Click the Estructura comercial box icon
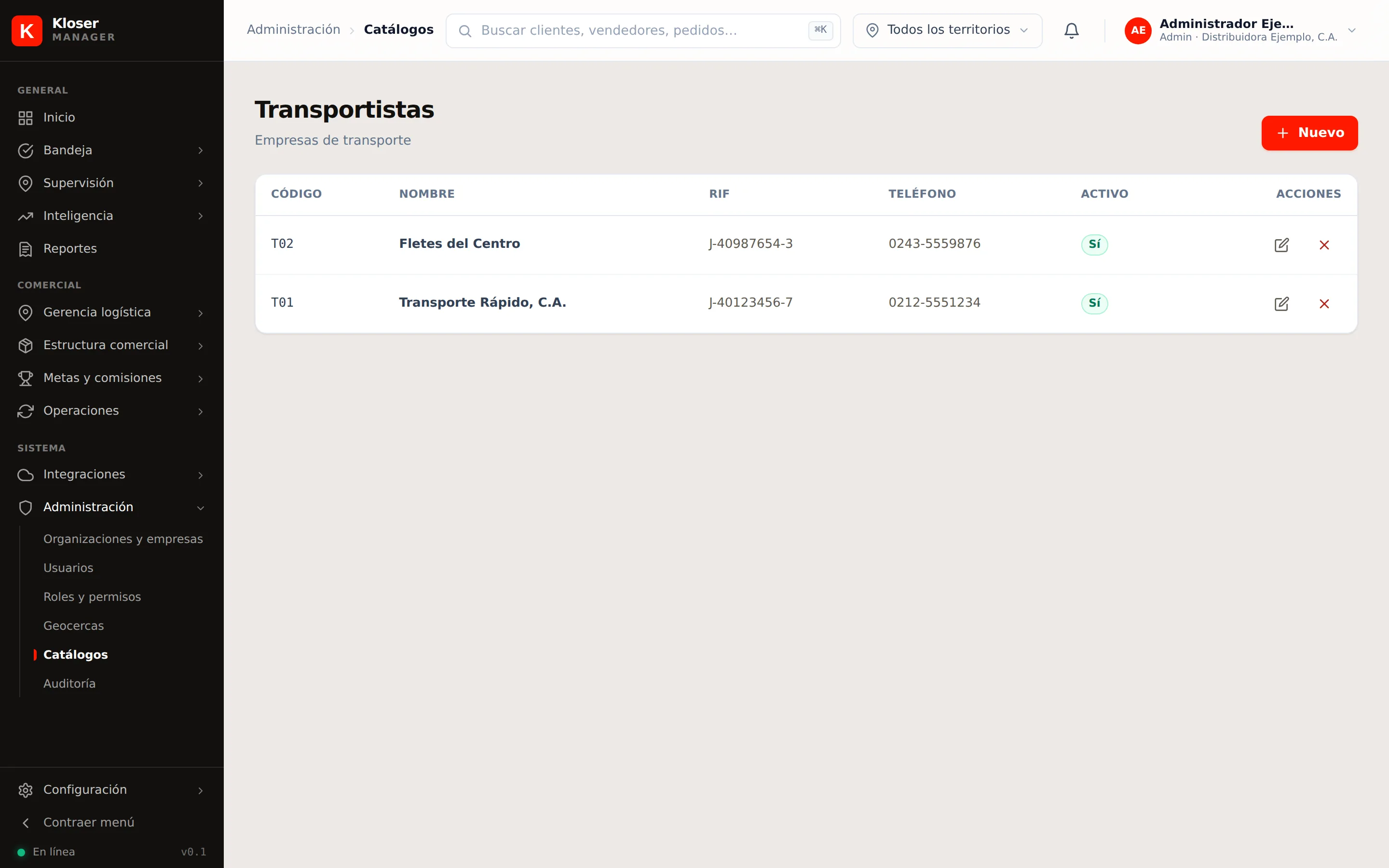 [x=25, y=345]
